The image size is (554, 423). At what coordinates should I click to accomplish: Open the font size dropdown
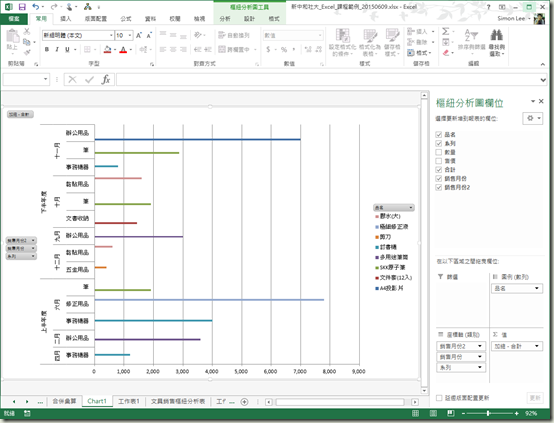click(x=130, y=35)
